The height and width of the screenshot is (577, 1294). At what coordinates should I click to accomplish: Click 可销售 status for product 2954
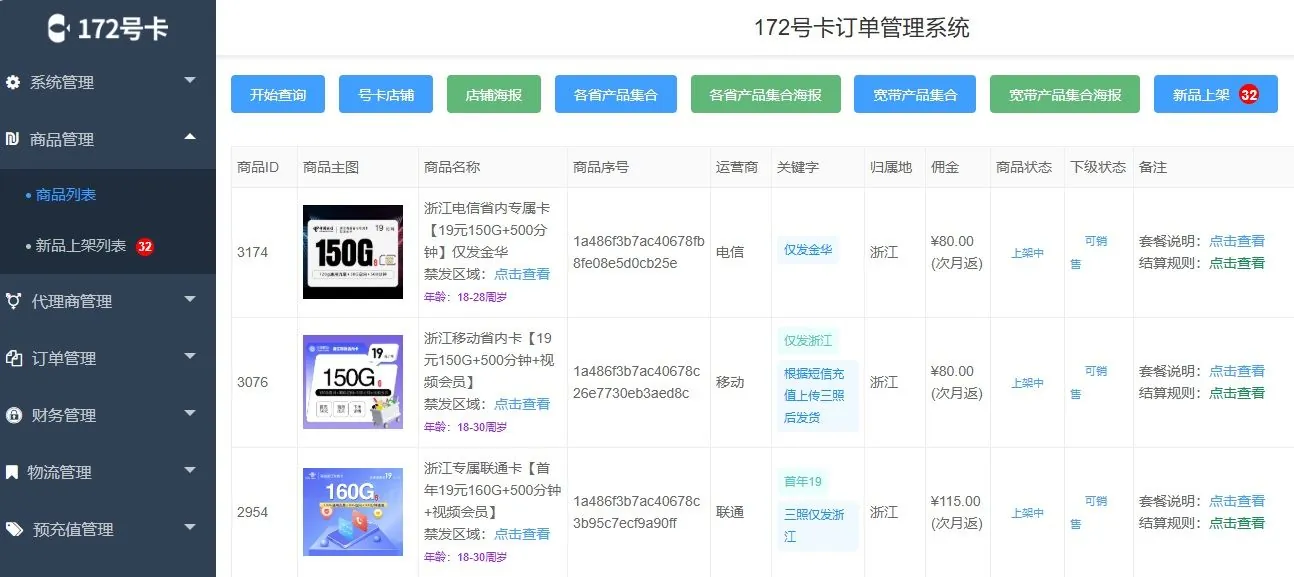pos(1091,512)
